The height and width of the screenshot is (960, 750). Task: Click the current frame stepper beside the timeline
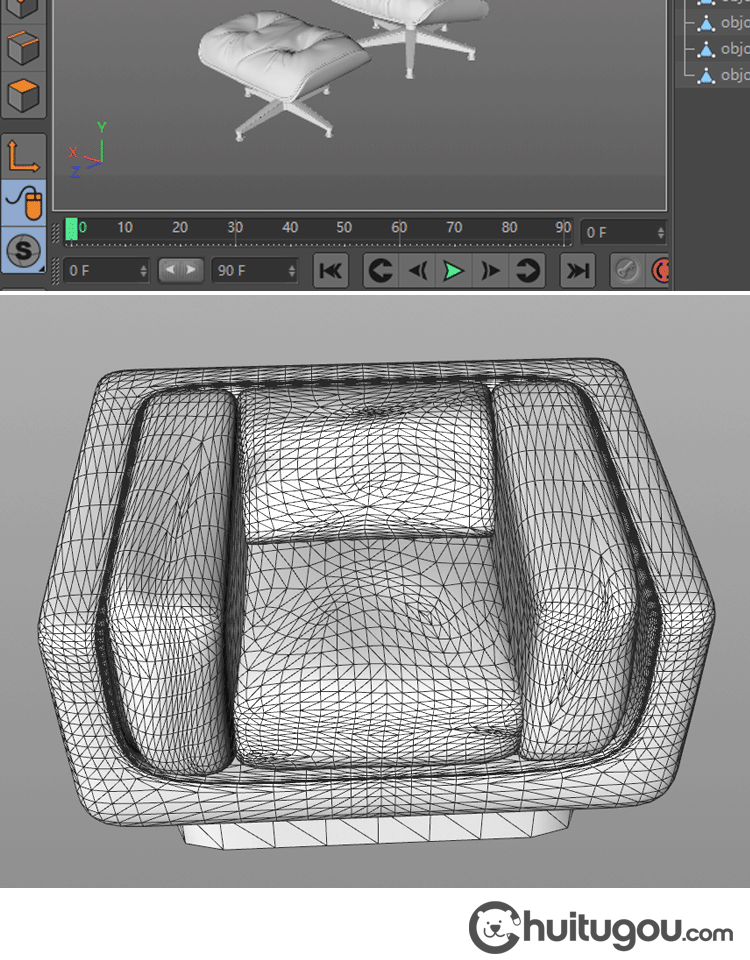[x=659, y=232]
